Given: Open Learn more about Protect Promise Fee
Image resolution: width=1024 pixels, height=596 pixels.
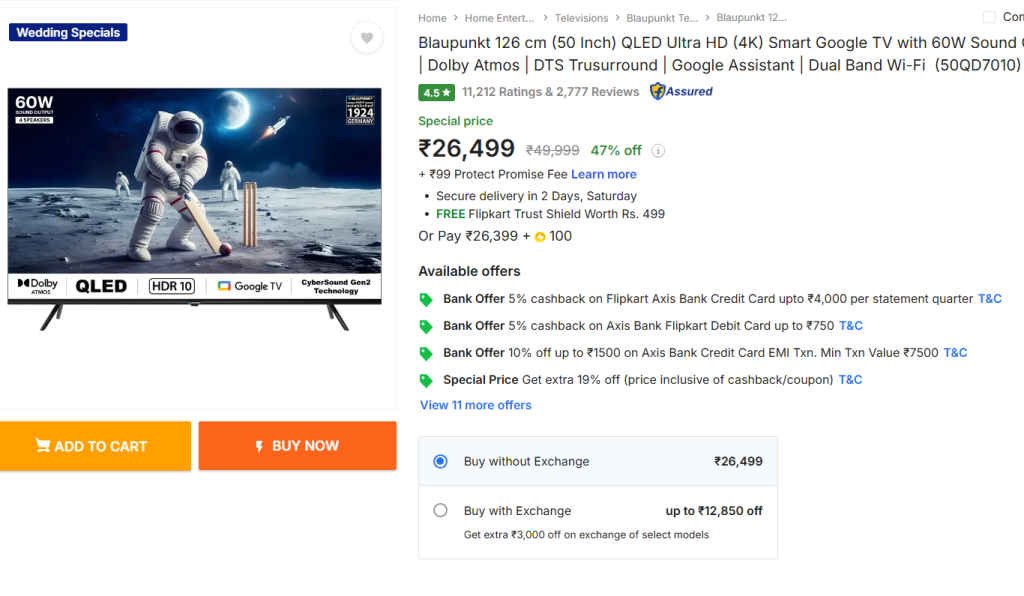Looking at the screenshot, I should point(604,173).
